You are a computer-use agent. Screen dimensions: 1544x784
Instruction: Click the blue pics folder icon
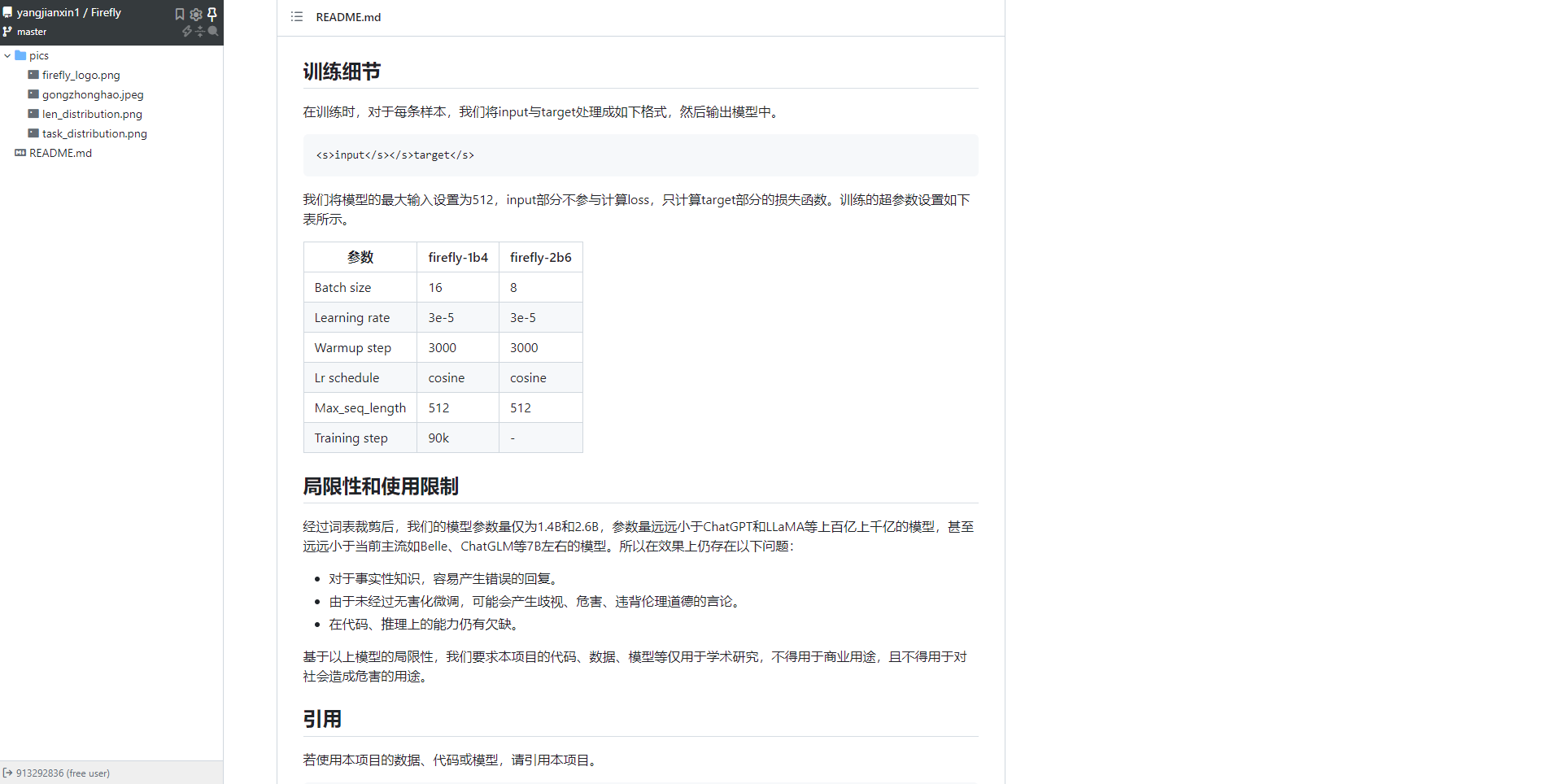pyautogui.click(x=20, y=55)
